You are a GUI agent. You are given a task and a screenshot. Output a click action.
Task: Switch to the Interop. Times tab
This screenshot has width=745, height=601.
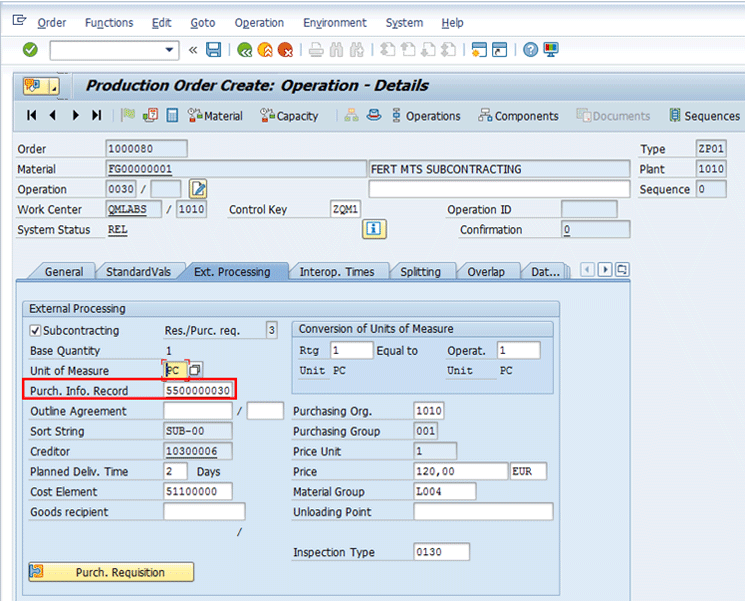click(x=337, y=272)
